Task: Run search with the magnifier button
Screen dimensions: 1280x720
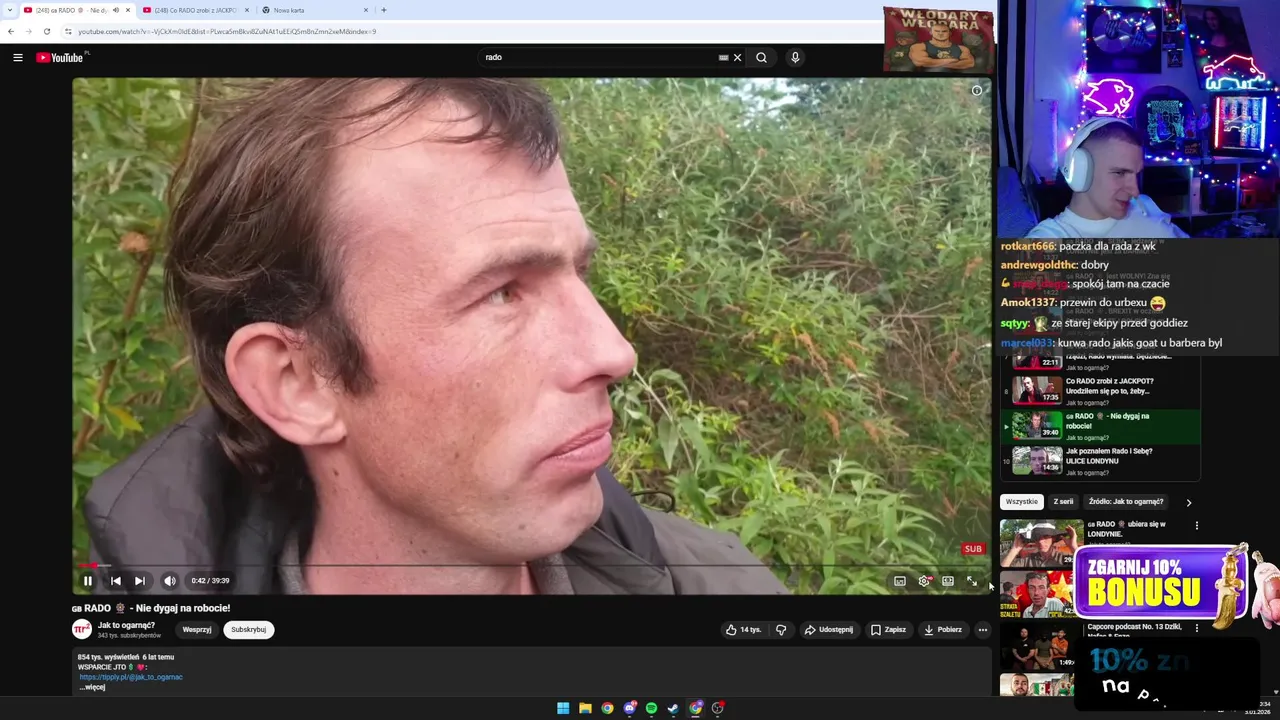Action: [761, 57]
